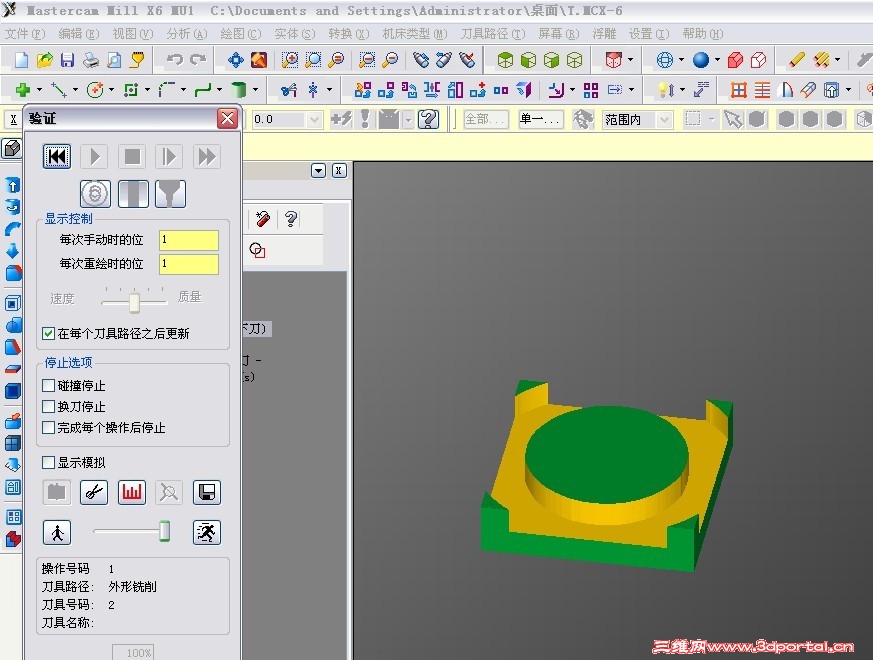Restart the verification simulation (rewind button)
This screenshot has width=873, height=660.
(x=57, y=157)
